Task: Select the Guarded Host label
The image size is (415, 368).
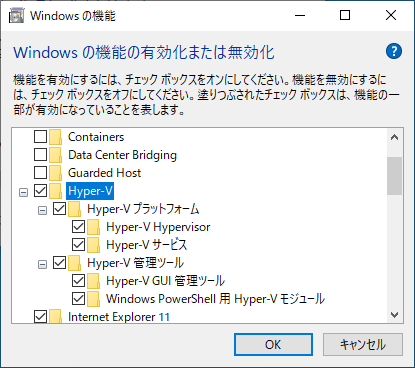Action: [x=104, y=173]
